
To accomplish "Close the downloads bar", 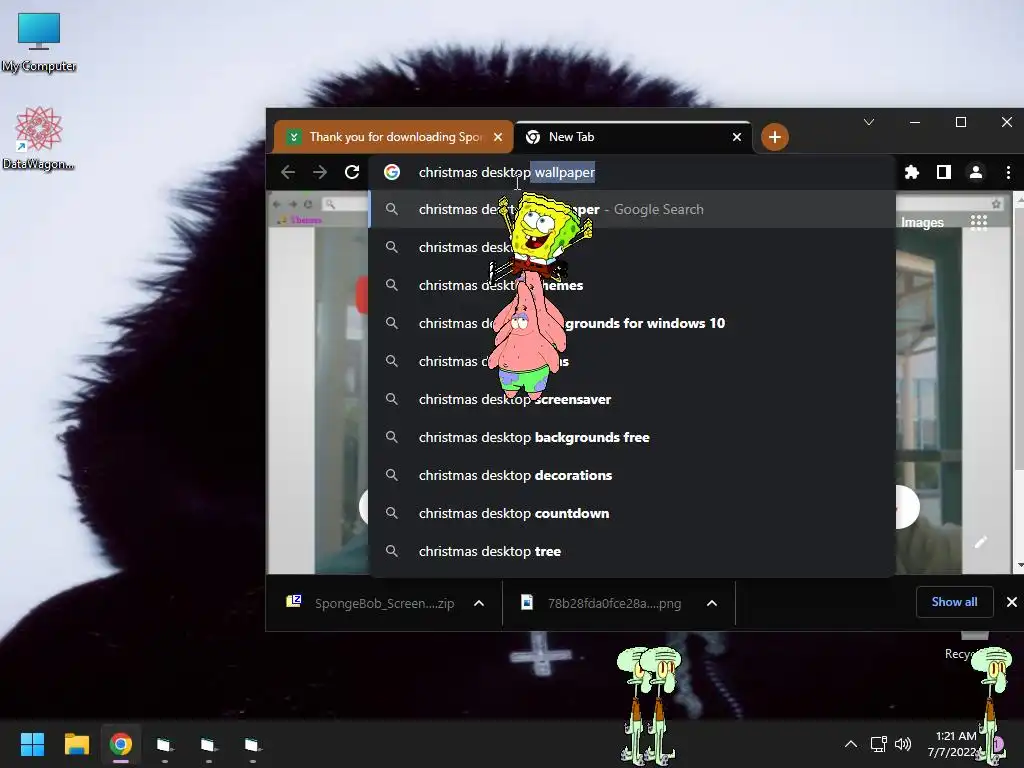I will tap(1012, 602).
